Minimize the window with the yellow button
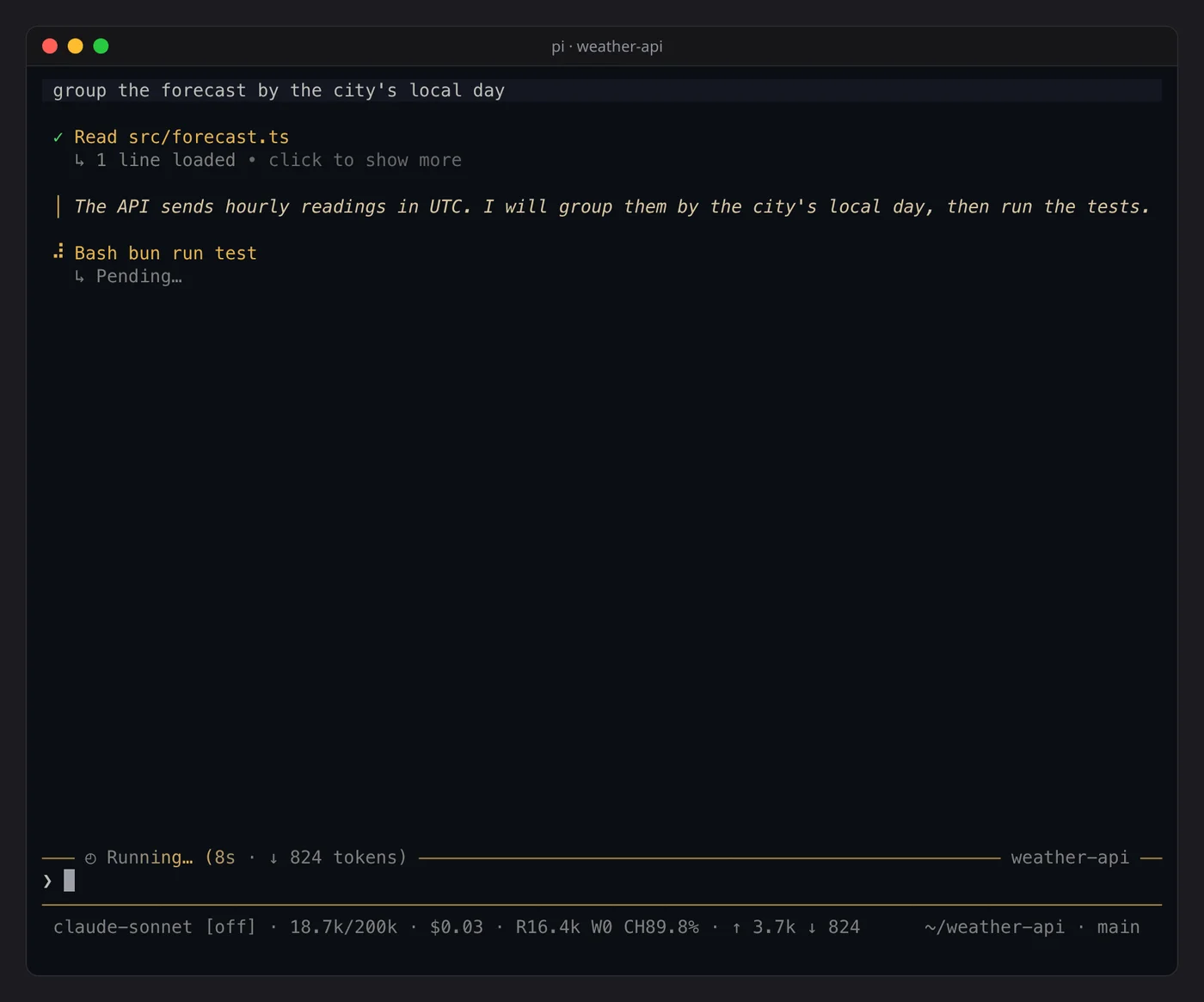The image size is (1204, 1002). pyautogui.click(x=76, y=46)
